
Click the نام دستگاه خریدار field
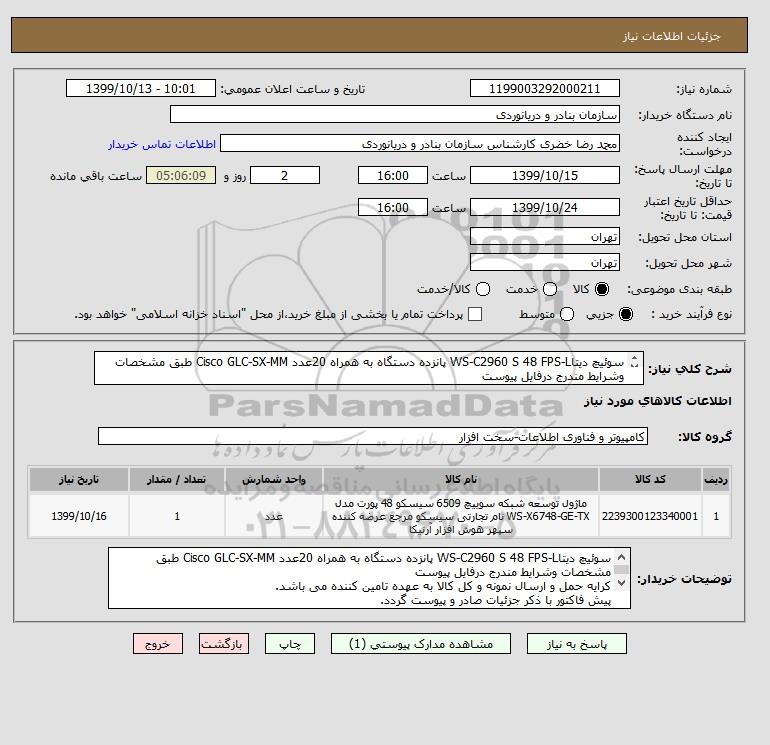(395, 114)
